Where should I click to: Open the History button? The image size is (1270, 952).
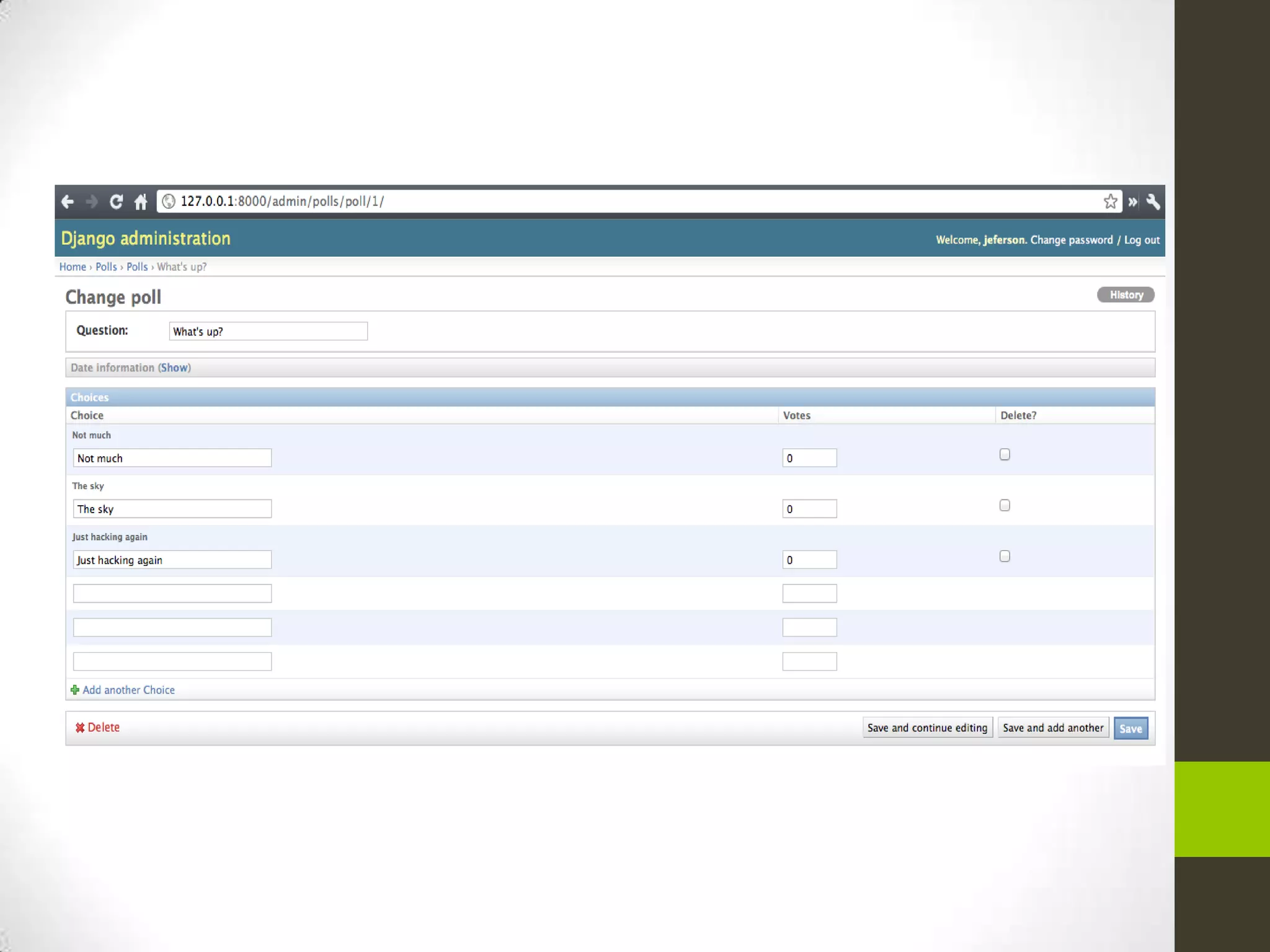coord(1126,294)
